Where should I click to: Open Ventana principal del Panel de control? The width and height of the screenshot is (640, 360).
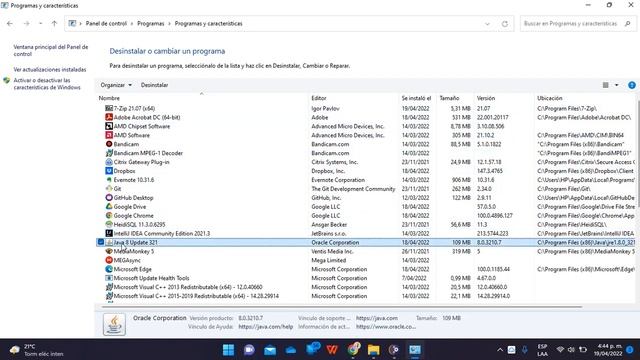(51, 50)
